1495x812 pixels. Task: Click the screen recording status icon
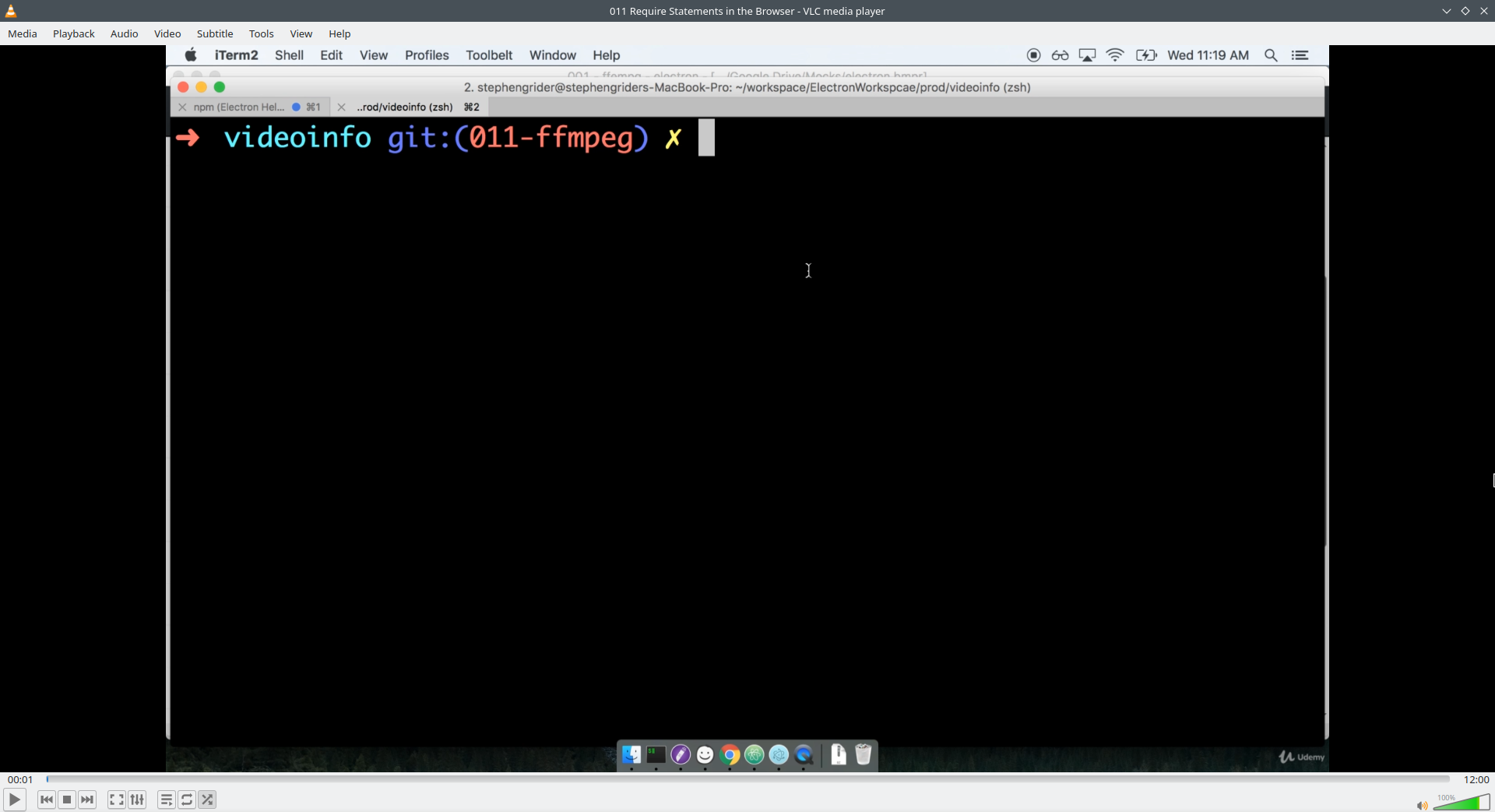tap(1034, 55)
